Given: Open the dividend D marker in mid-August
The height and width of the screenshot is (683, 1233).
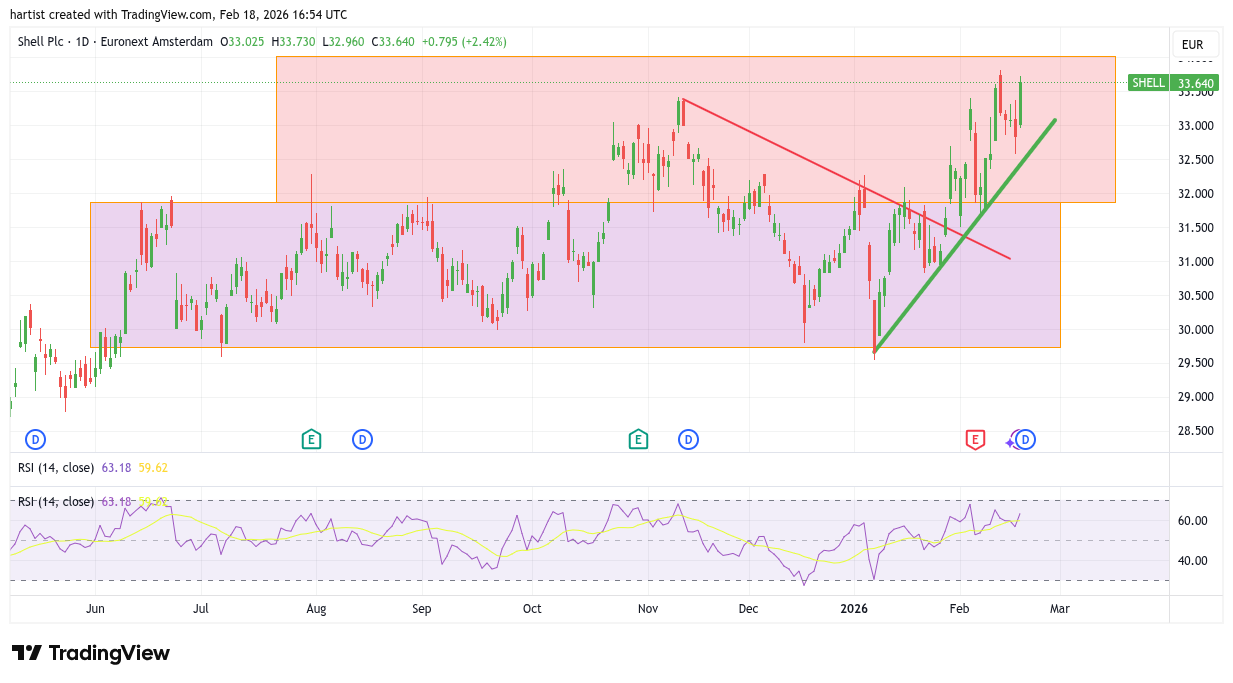Looking at the screenshot, I should 362,439.
